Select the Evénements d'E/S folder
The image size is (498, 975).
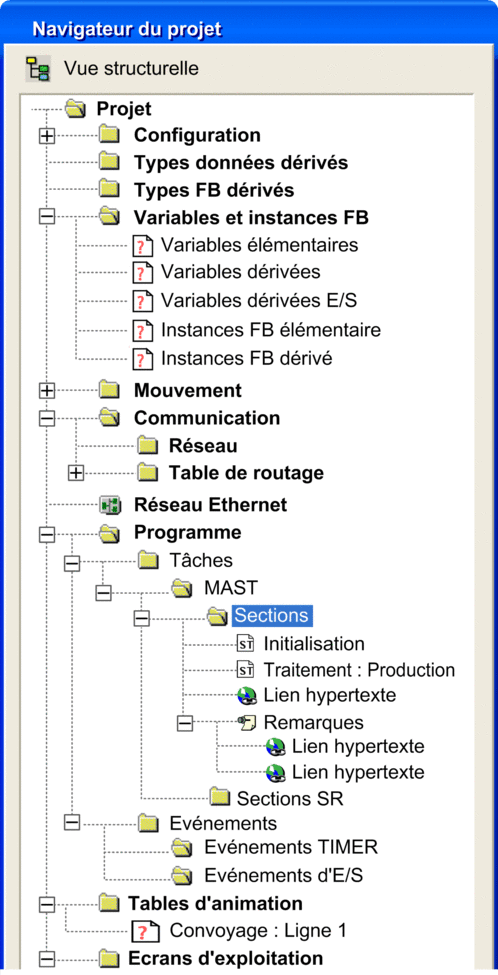click(x=284, y=875)
